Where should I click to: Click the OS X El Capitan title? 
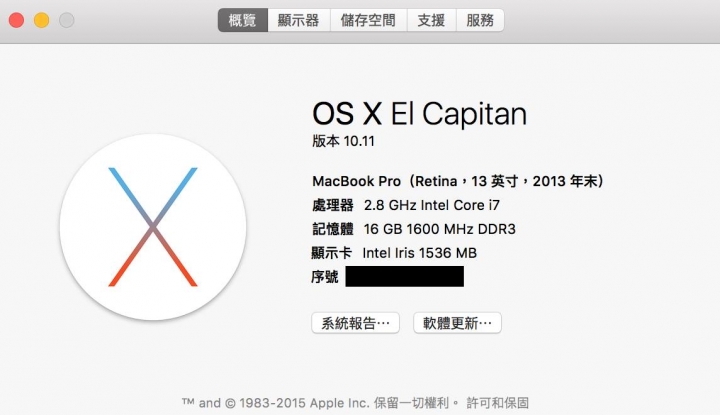point(419,113)
